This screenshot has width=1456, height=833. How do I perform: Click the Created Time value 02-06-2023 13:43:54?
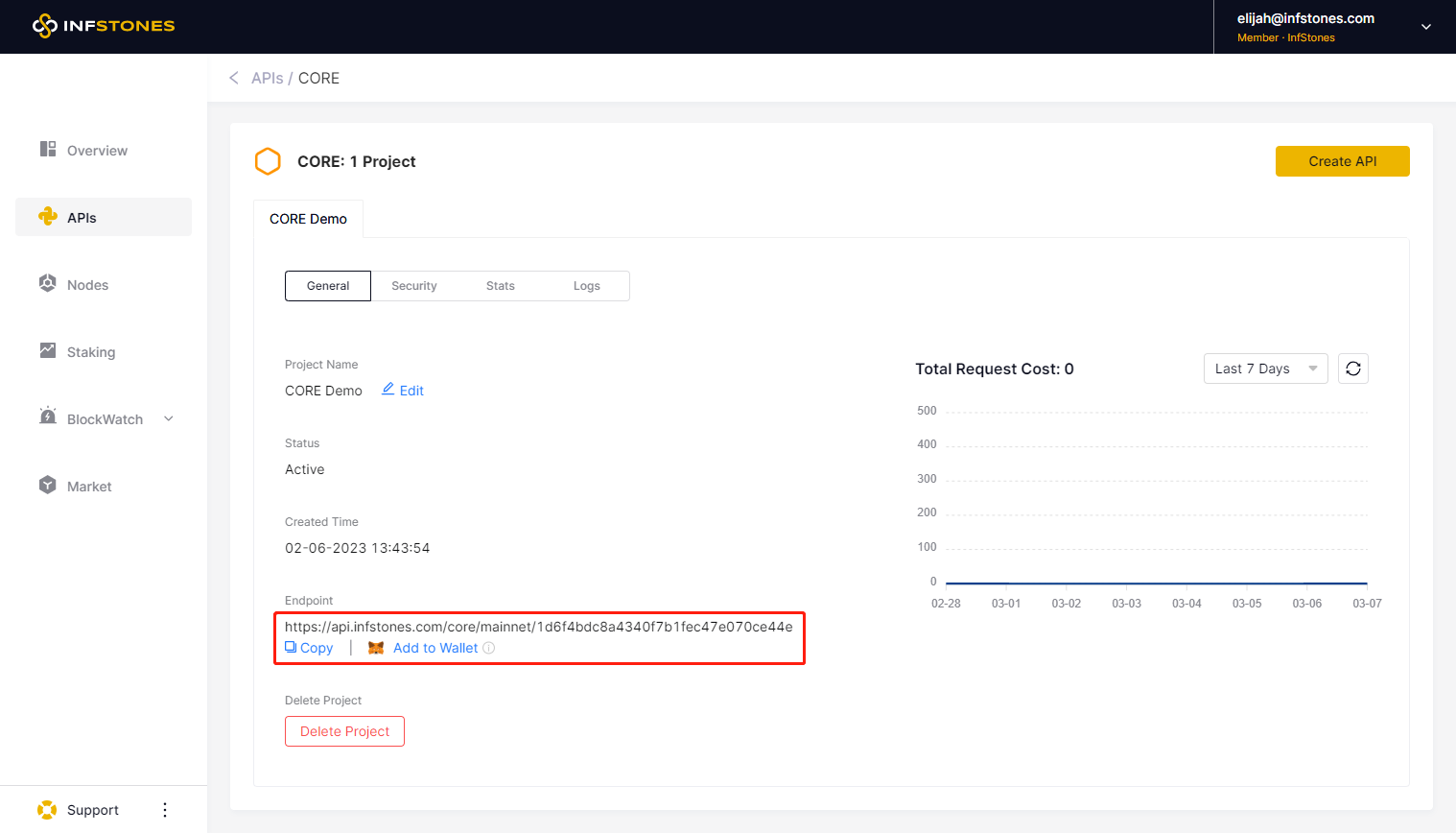358,548
